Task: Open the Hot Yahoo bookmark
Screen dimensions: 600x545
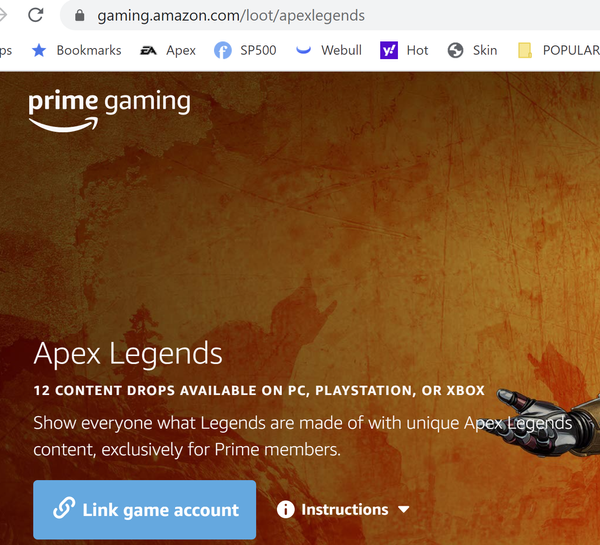Action: (x=404, y=50)
